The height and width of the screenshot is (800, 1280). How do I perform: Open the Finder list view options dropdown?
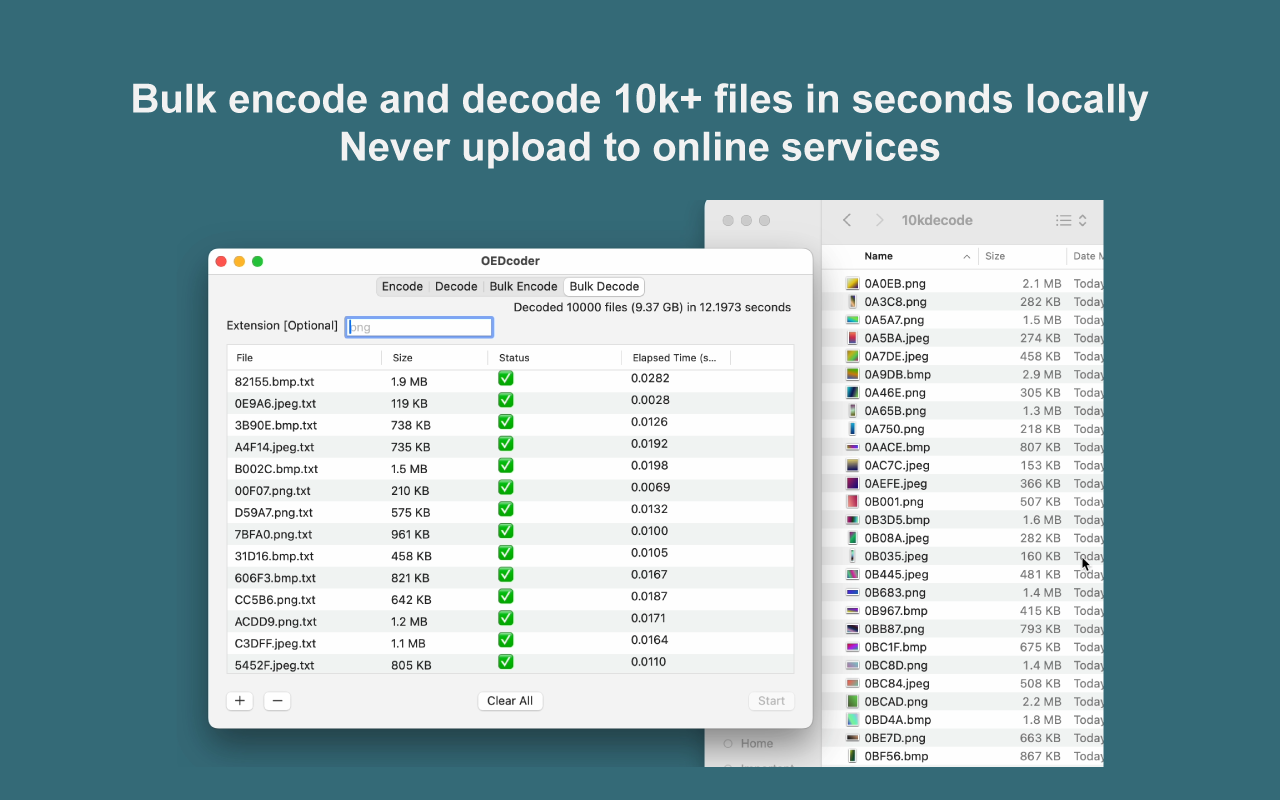1071,220
